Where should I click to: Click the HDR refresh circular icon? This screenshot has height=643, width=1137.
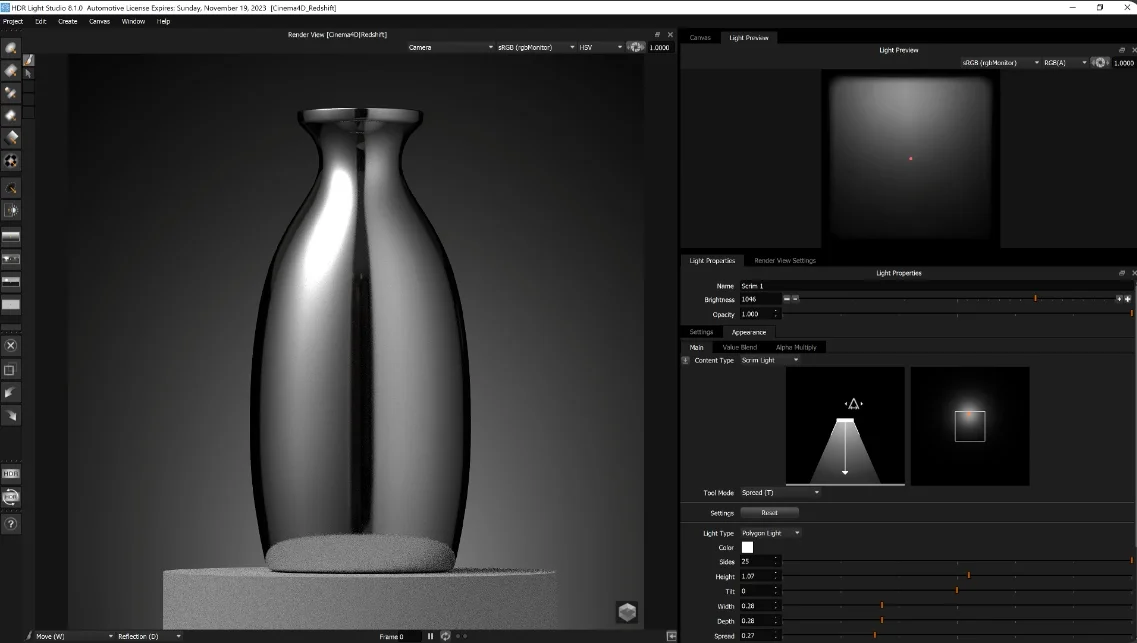(x=11, y=497)
